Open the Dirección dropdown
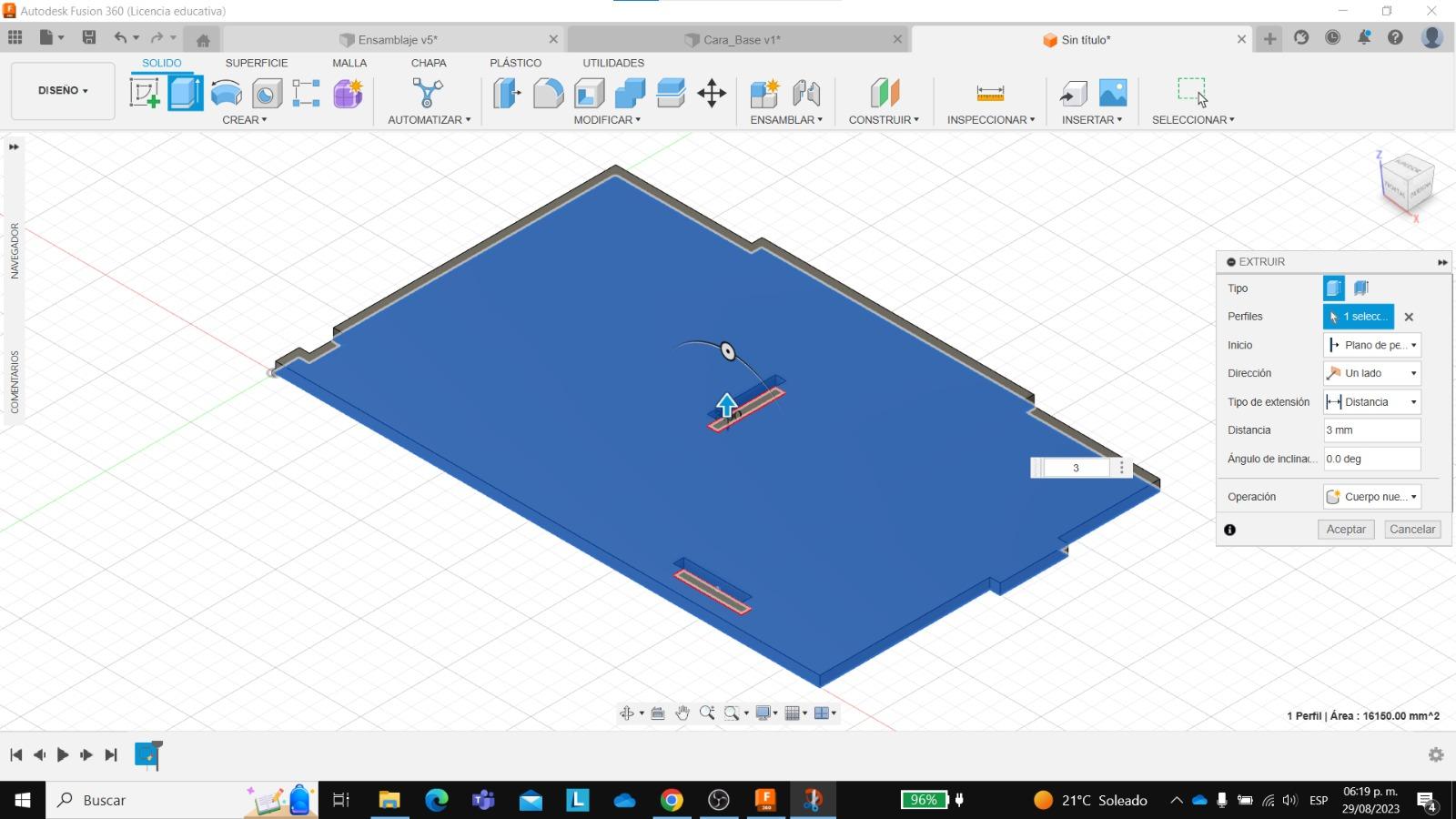 click(1372, 373)
